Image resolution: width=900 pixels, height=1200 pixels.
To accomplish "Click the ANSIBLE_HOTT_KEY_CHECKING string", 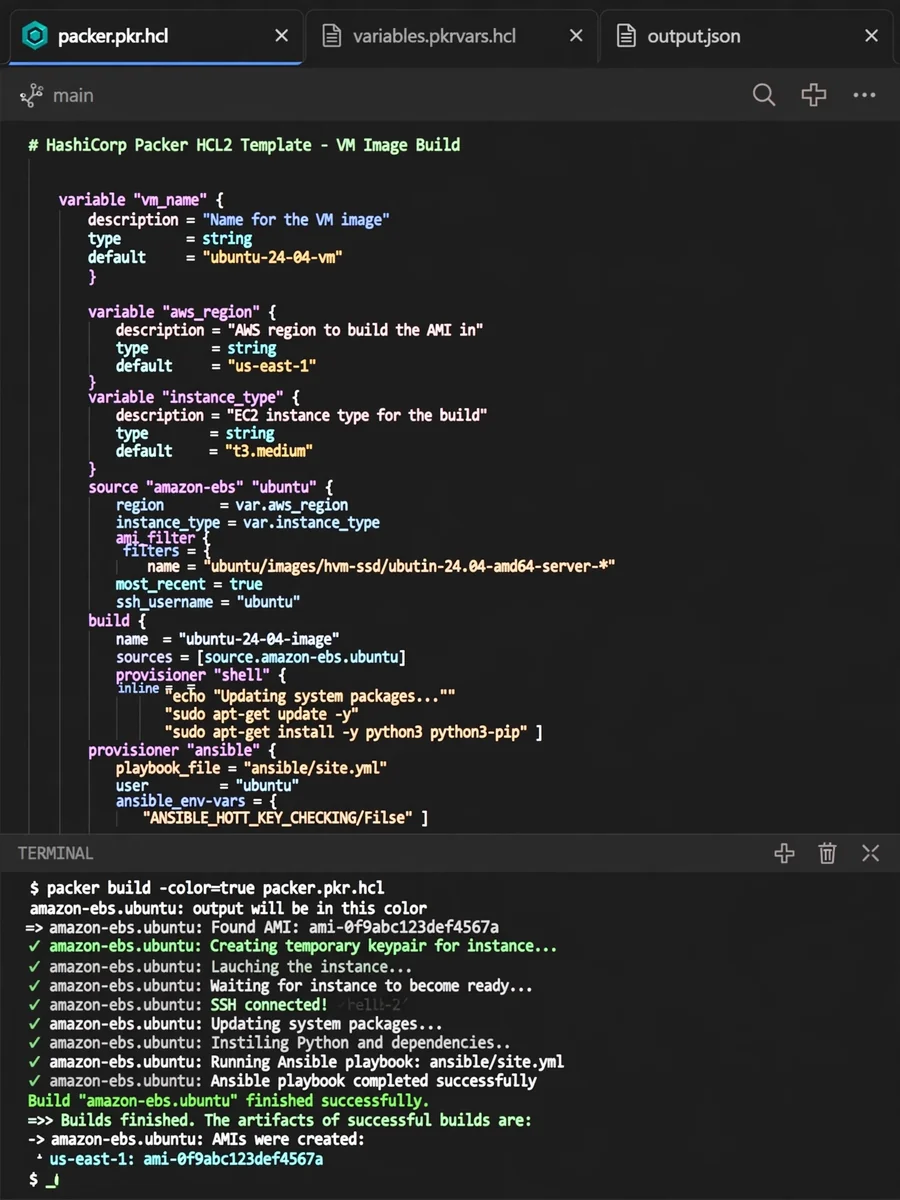I will coord(278,818).
